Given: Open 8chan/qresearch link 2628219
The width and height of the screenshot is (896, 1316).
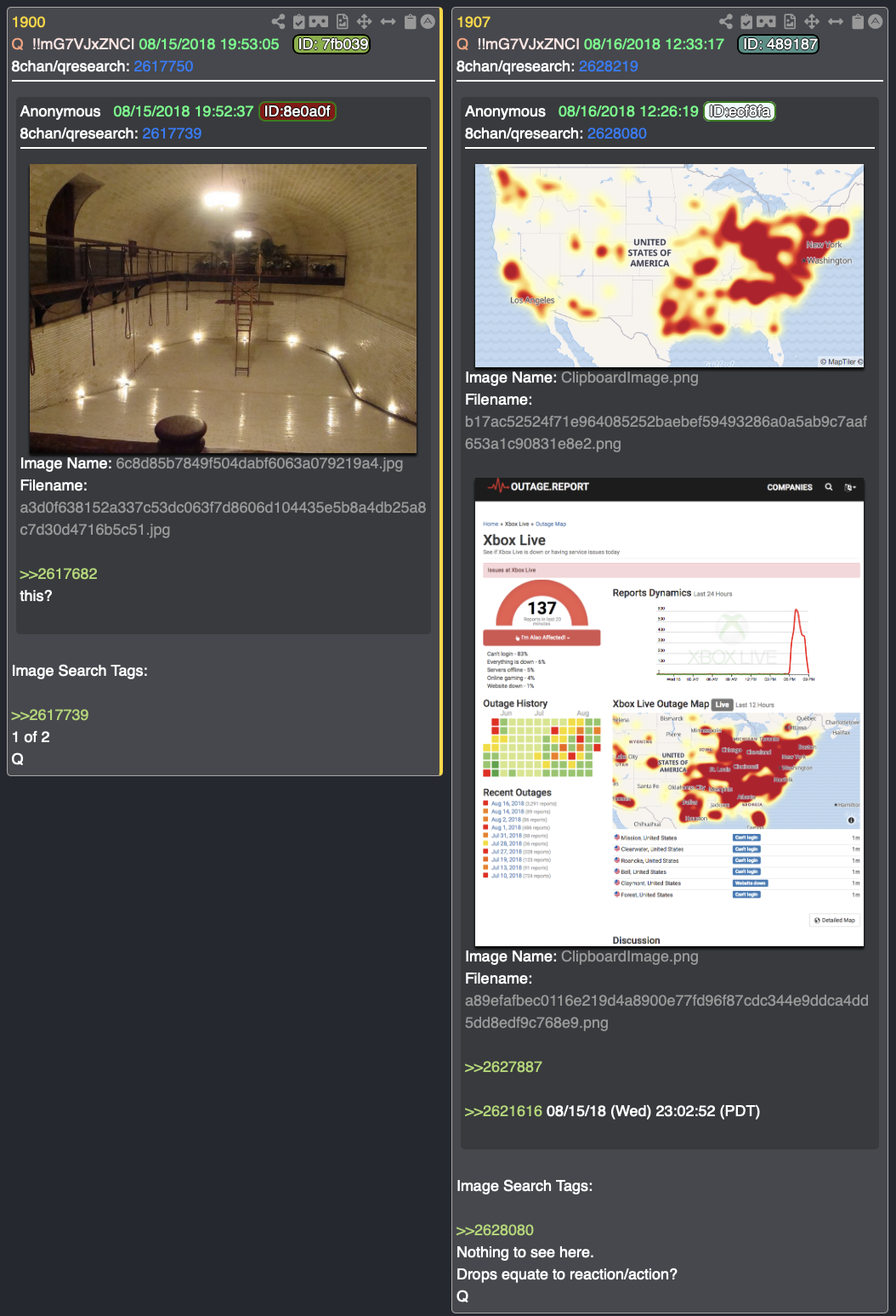Looking at the screenshot, I should tap(609, 66).
